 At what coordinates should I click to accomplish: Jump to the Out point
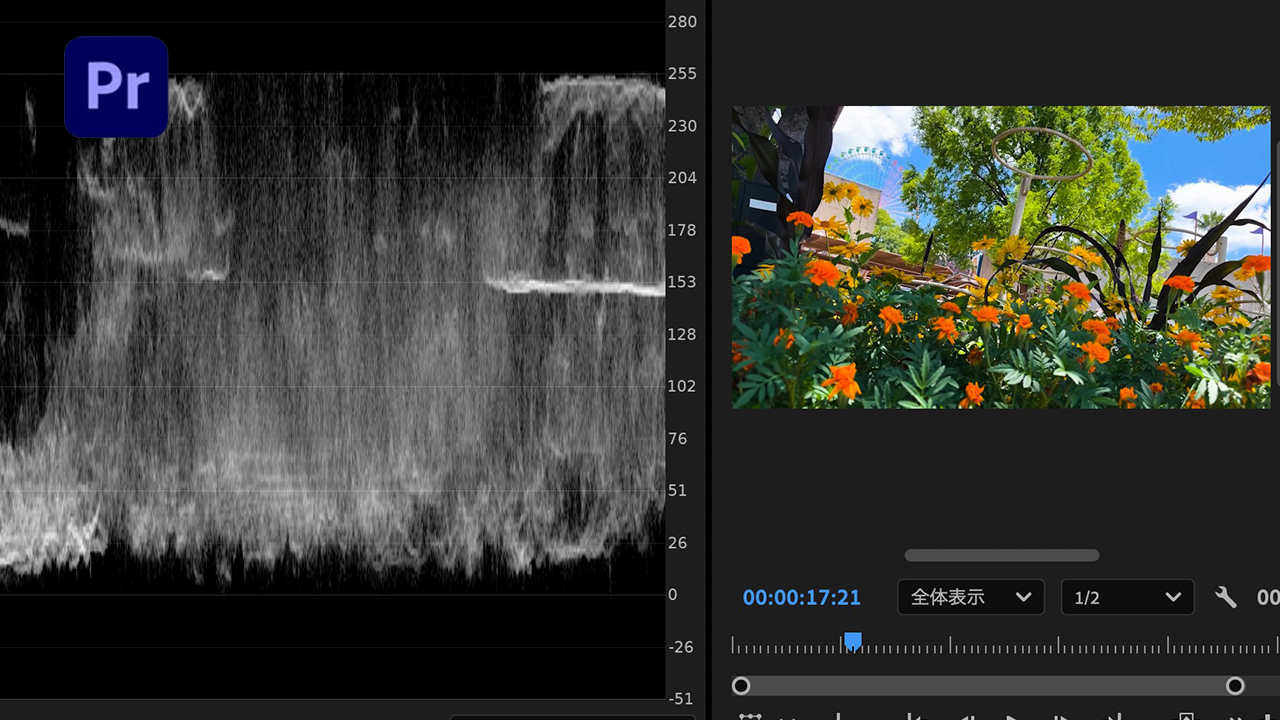pyautogui.click(x=1113, y=716)
